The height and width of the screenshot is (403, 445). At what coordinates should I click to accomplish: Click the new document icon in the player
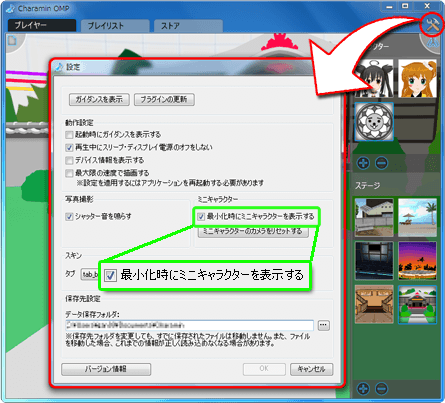[12, 40]
